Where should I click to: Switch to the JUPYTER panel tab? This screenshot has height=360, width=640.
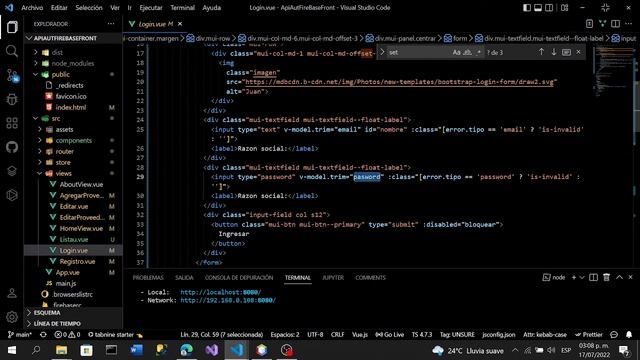click(x=333, y=278)
